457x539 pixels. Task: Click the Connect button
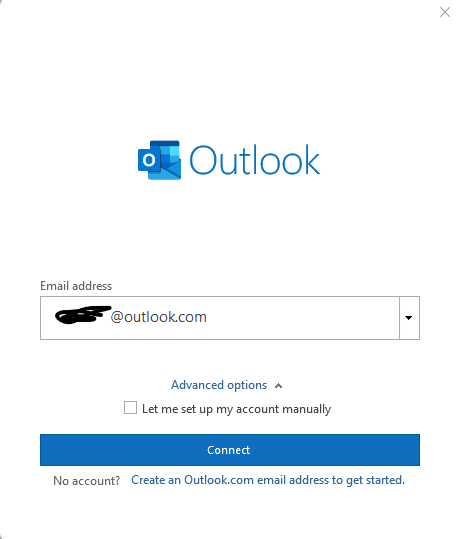pyautogui.click(x=230, y=450)
